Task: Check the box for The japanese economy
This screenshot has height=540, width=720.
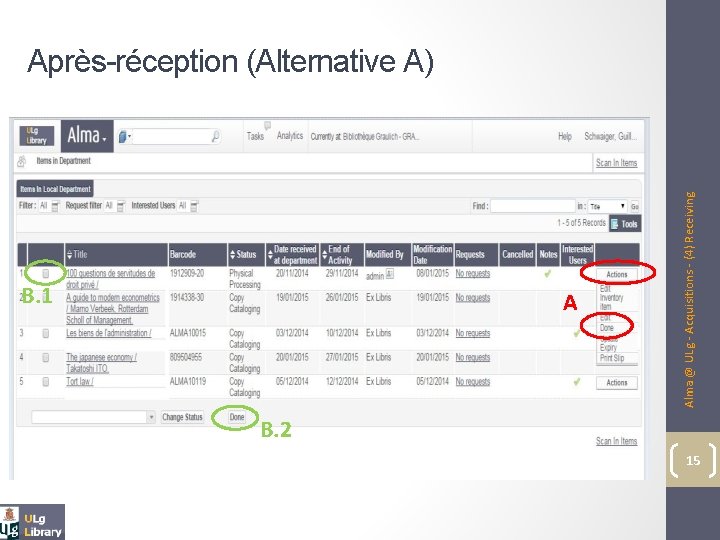Action: 45,358
